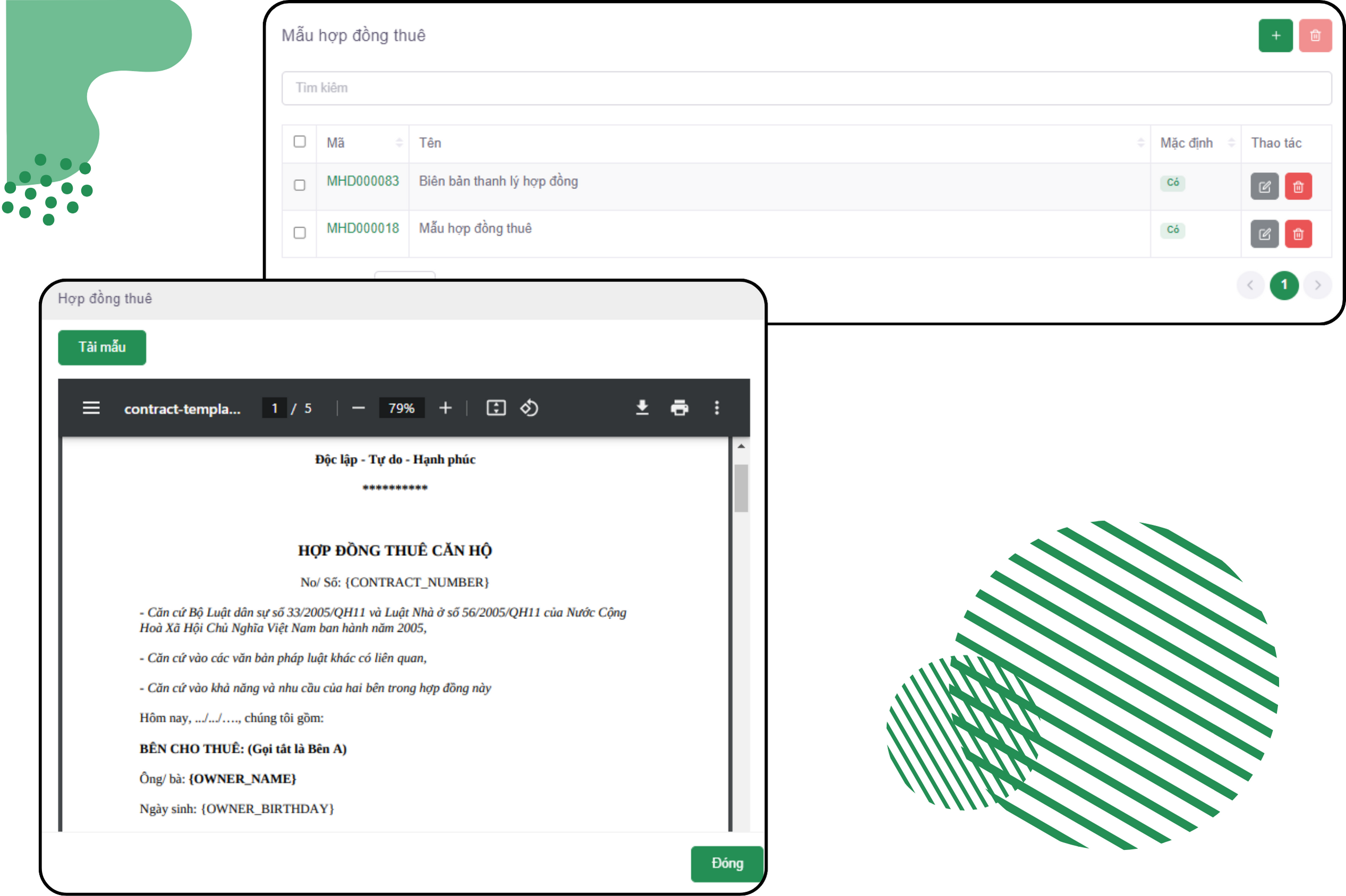Toggle the select all rows checkbox
1346x896 pixels.
[300, 141]
